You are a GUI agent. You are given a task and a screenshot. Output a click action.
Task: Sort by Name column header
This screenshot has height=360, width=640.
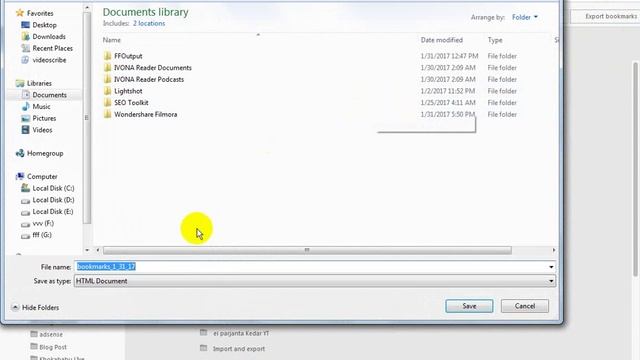coord(112,40)
